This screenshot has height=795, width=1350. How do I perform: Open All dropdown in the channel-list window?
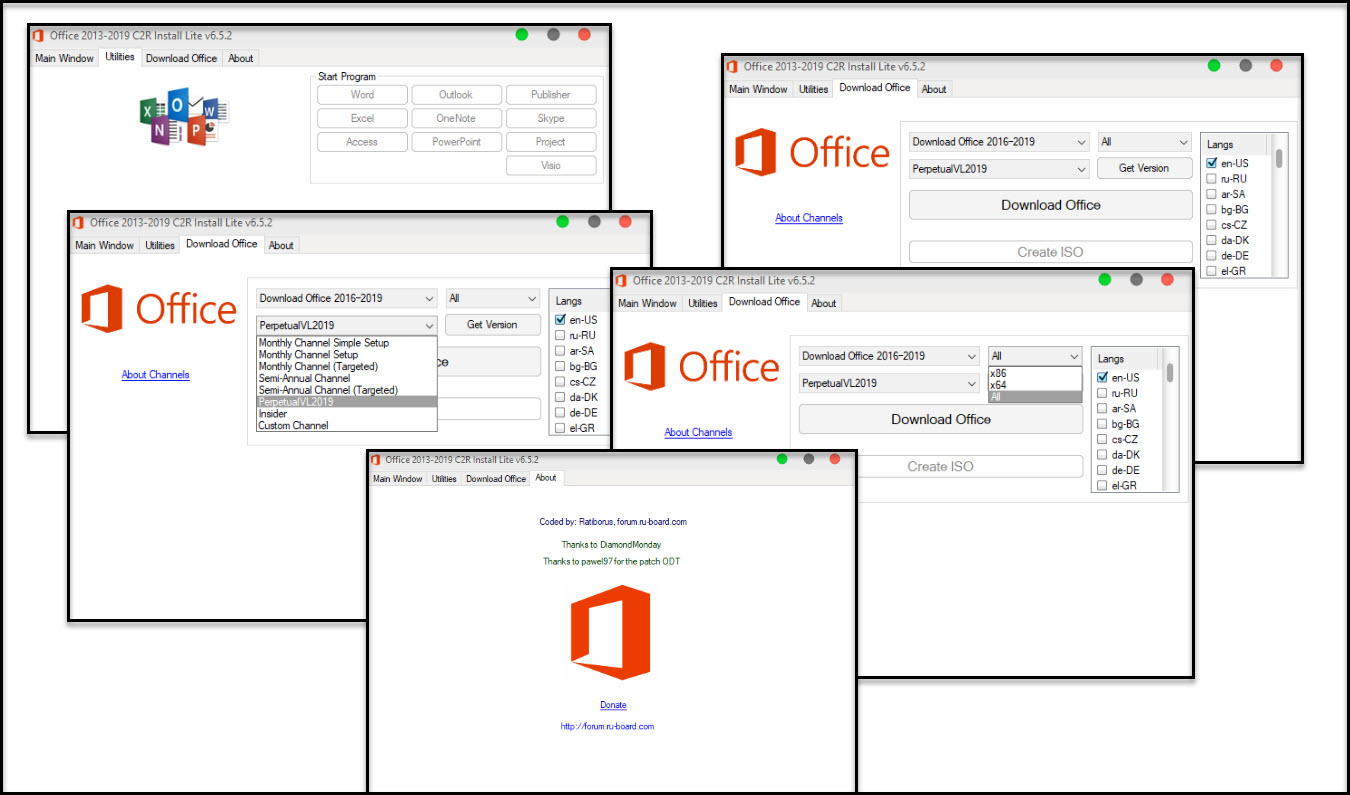tap(493, 298)
